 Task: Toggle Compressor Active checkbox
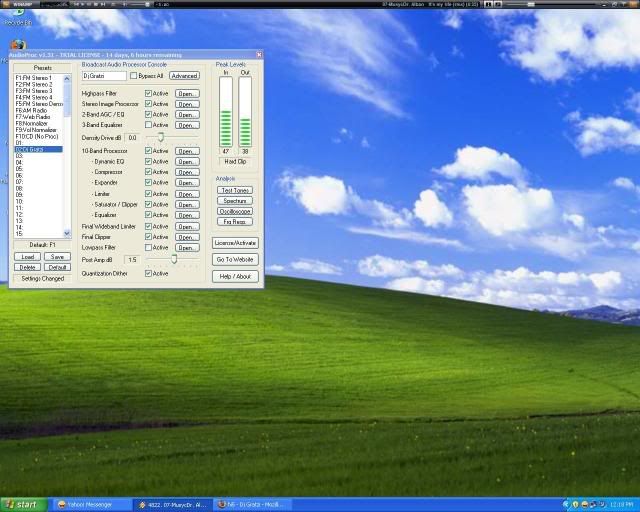coord(149,172)
